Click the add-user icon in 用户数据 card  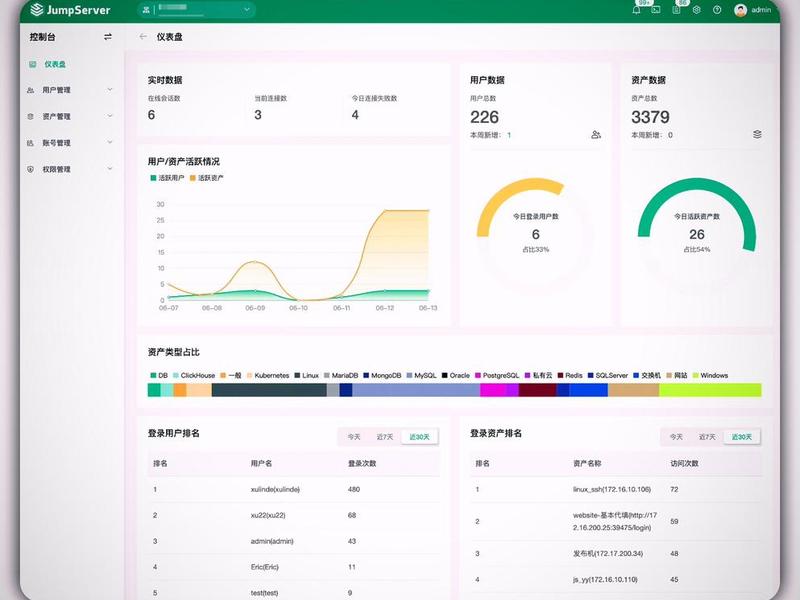coord(596,135)
